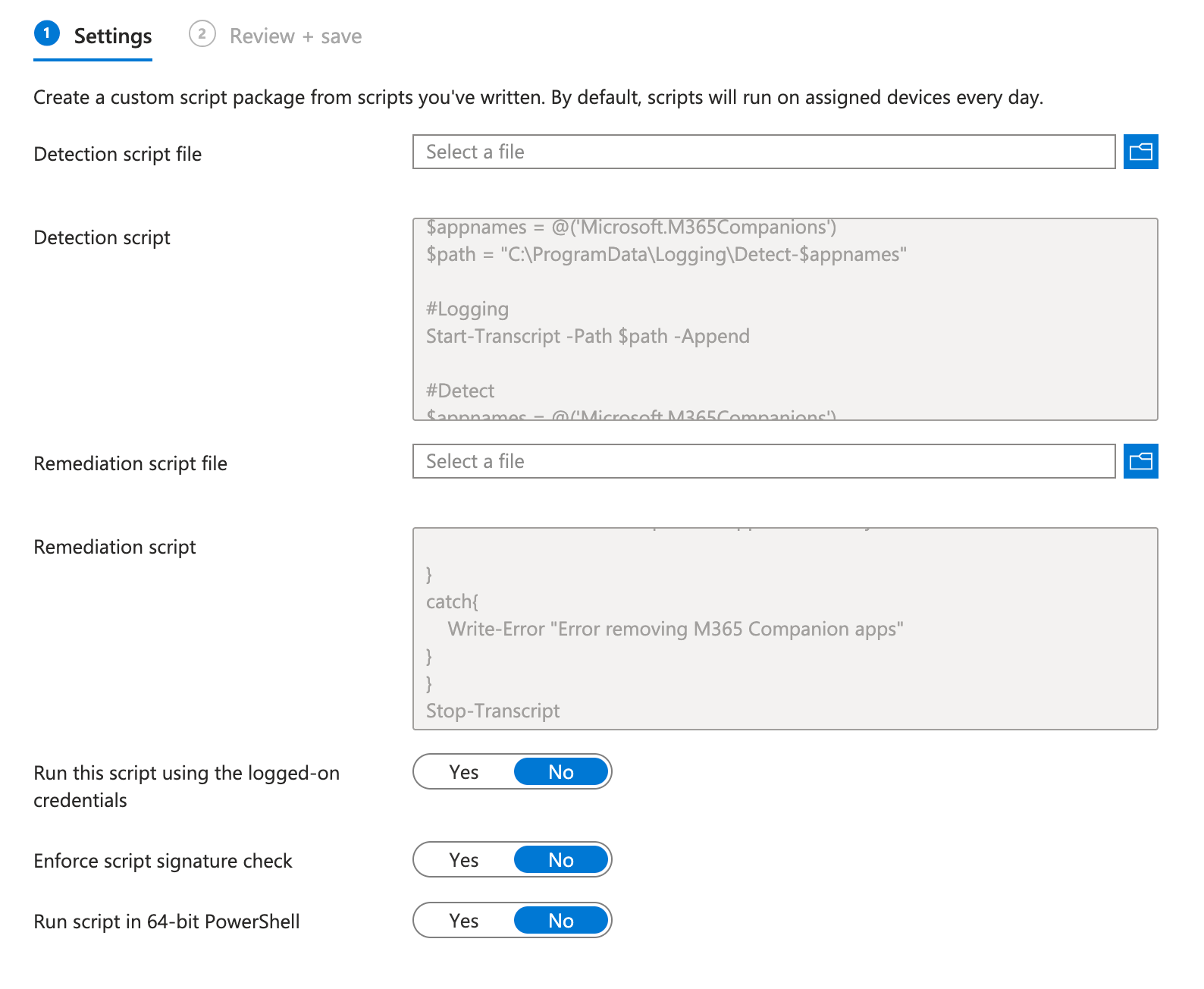This screenshot has height=989, width=1204.
Task: Set Enforce script signature check to Yes
Action: pyautogui.click(x=464, y=860)
